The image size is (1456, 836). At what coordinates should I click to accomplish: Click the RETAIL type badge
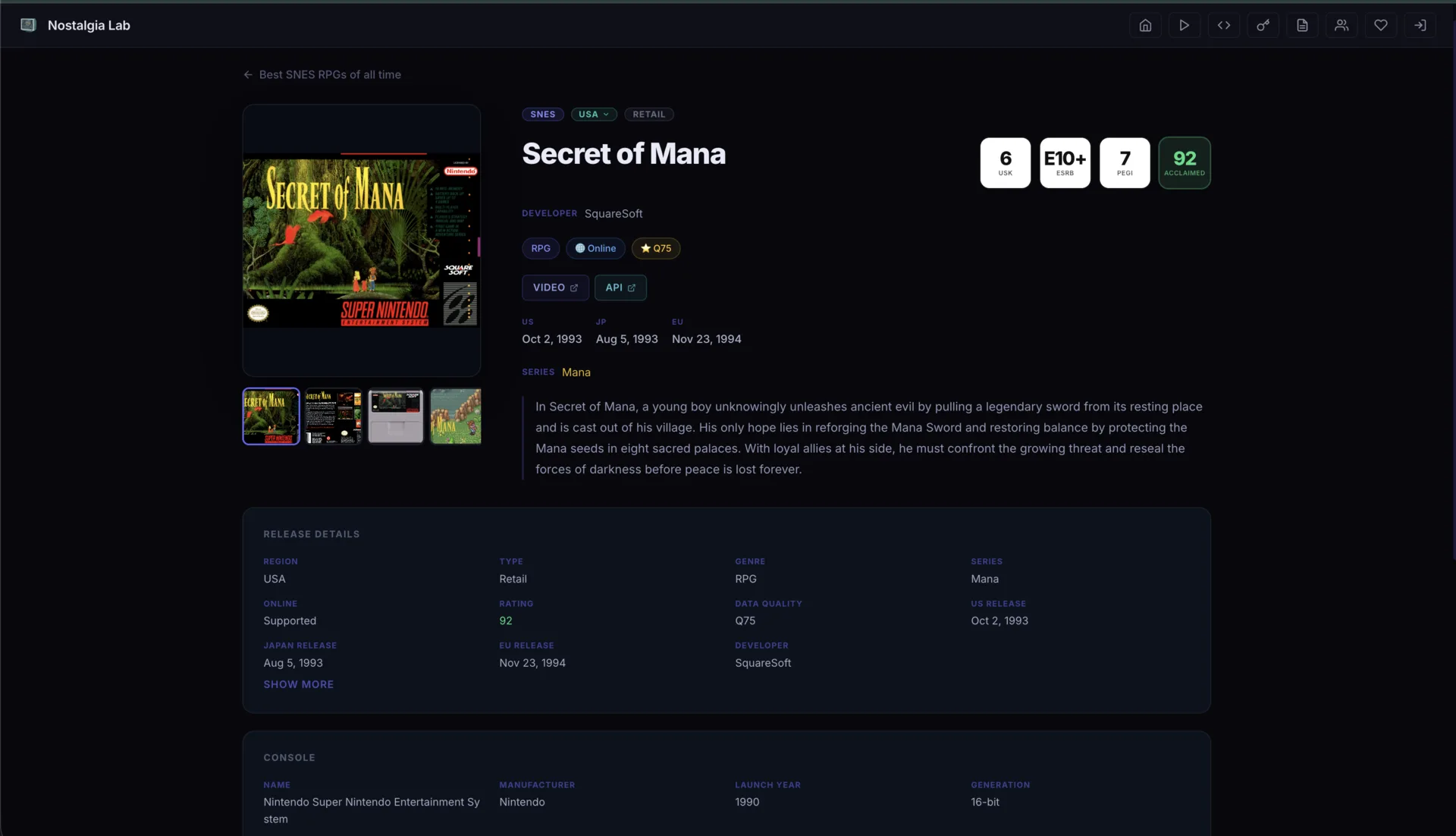click(649, 115)
